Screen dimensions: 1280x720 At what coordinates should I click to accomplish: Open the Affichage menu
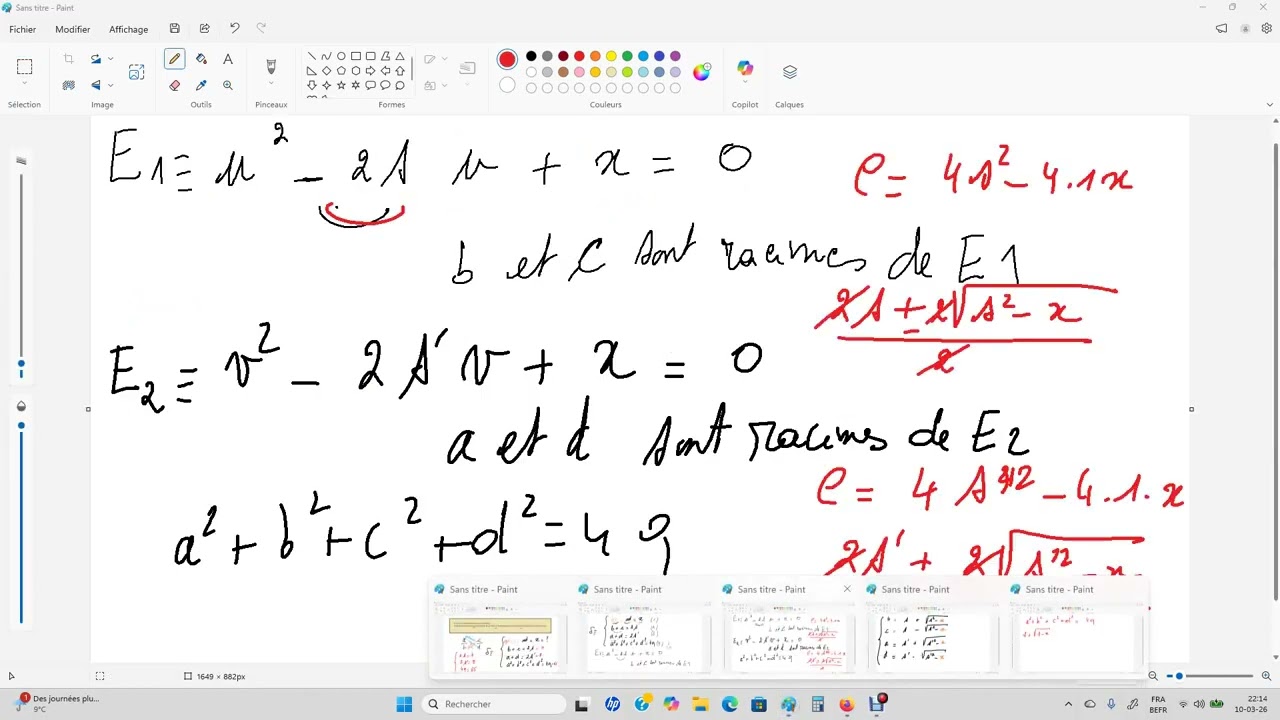[x=128, y=29]
